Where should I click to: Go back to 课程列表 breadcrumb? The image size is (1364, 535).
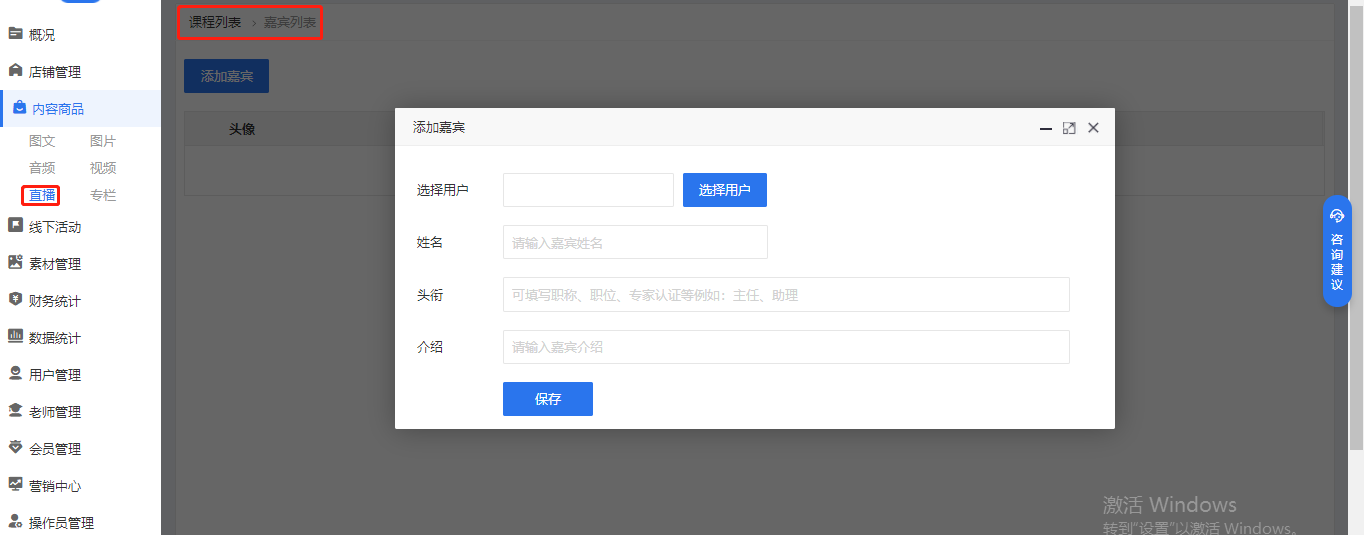pos(215,22)
